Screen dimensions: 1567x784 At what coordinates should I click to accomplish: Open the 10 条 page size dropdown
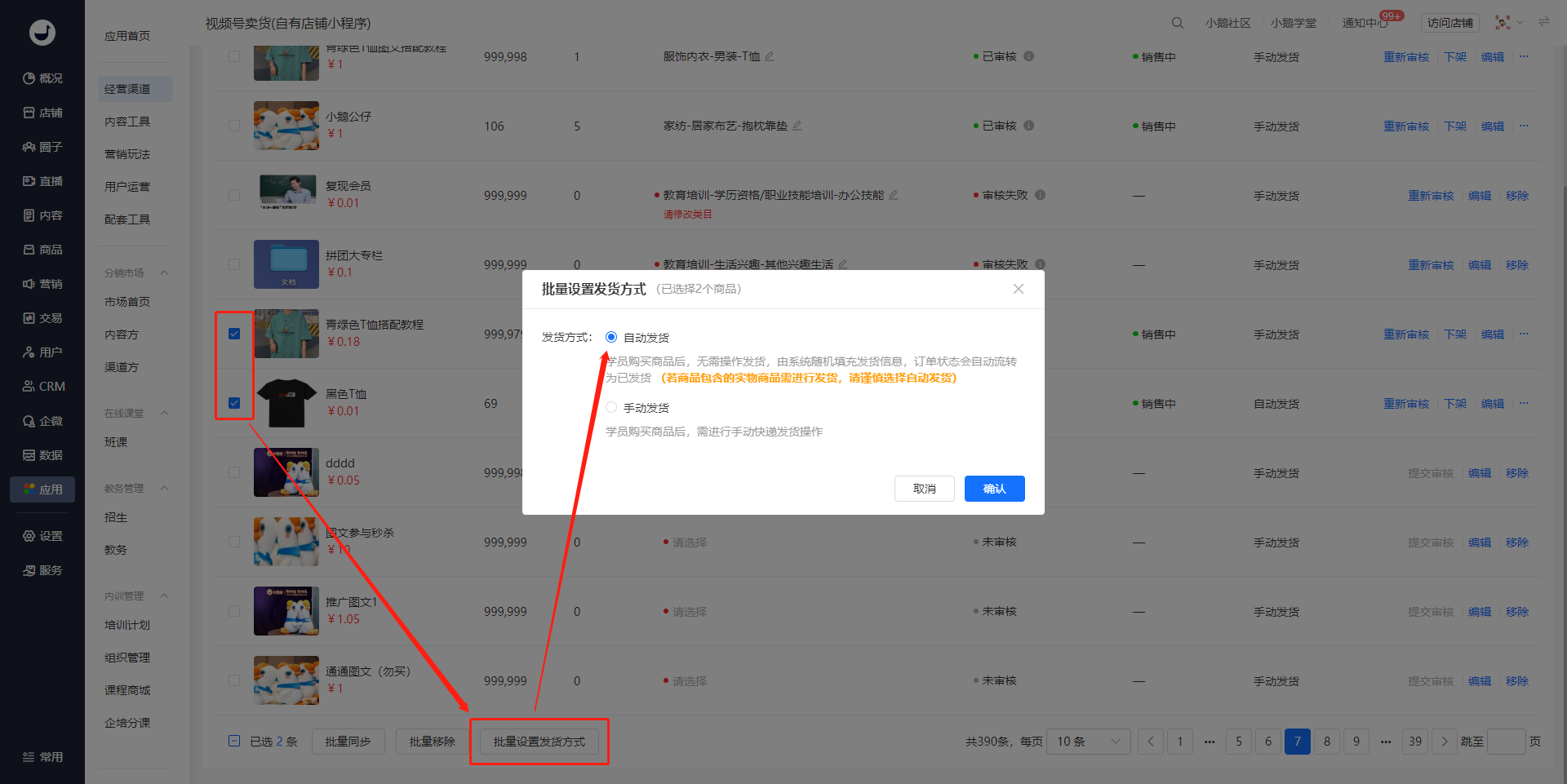(1088, 742)
